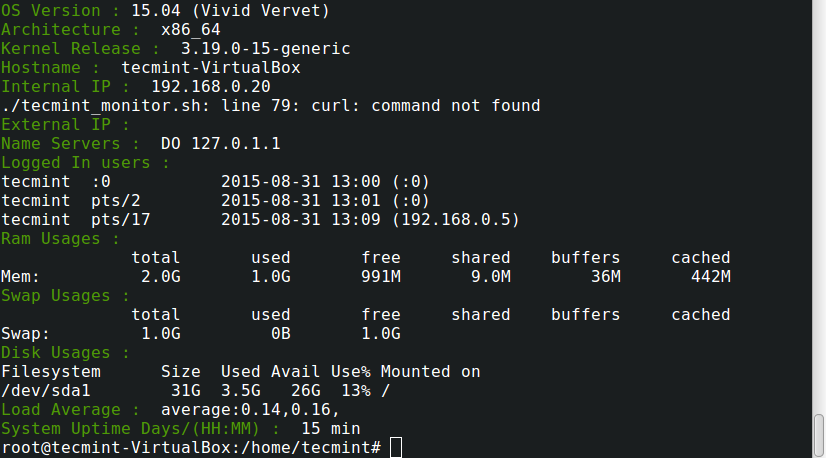
Task: Click the terminal scrollbar thumb
Action: click(819, 433)
